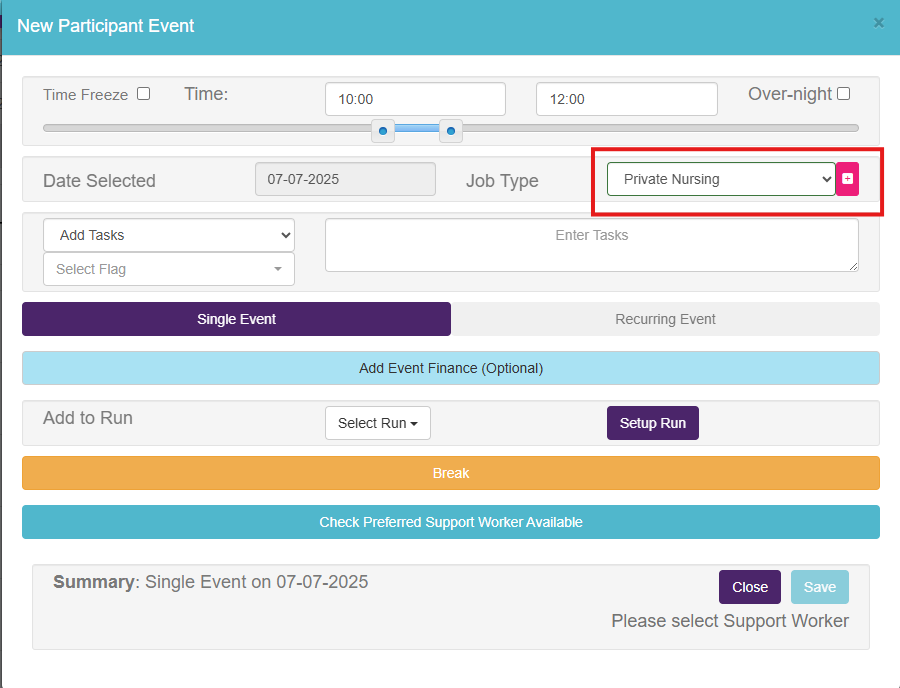This screenshot has width=900, height=688.
Task: Click the 'New Participant Event' title
Action: (106, 26)
